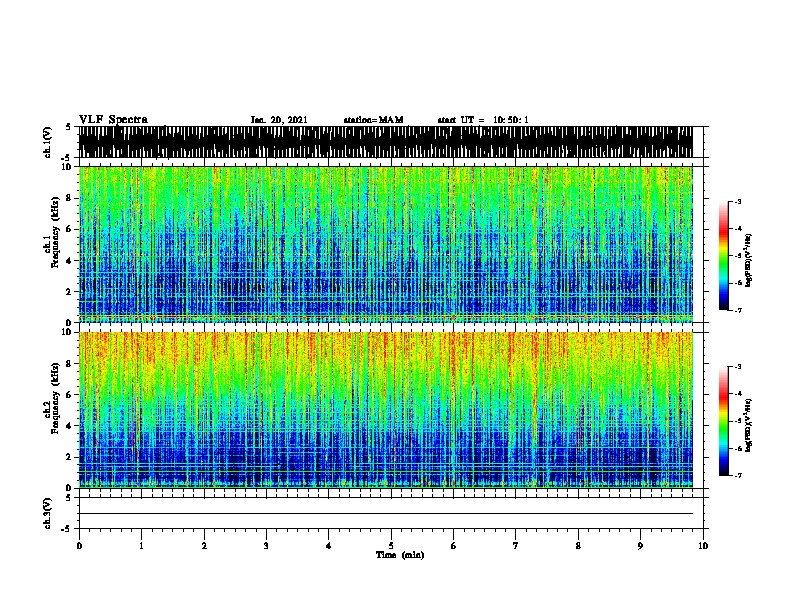Click the 'station=MAM' header label

pyautogui.click(x=373, y=120)
